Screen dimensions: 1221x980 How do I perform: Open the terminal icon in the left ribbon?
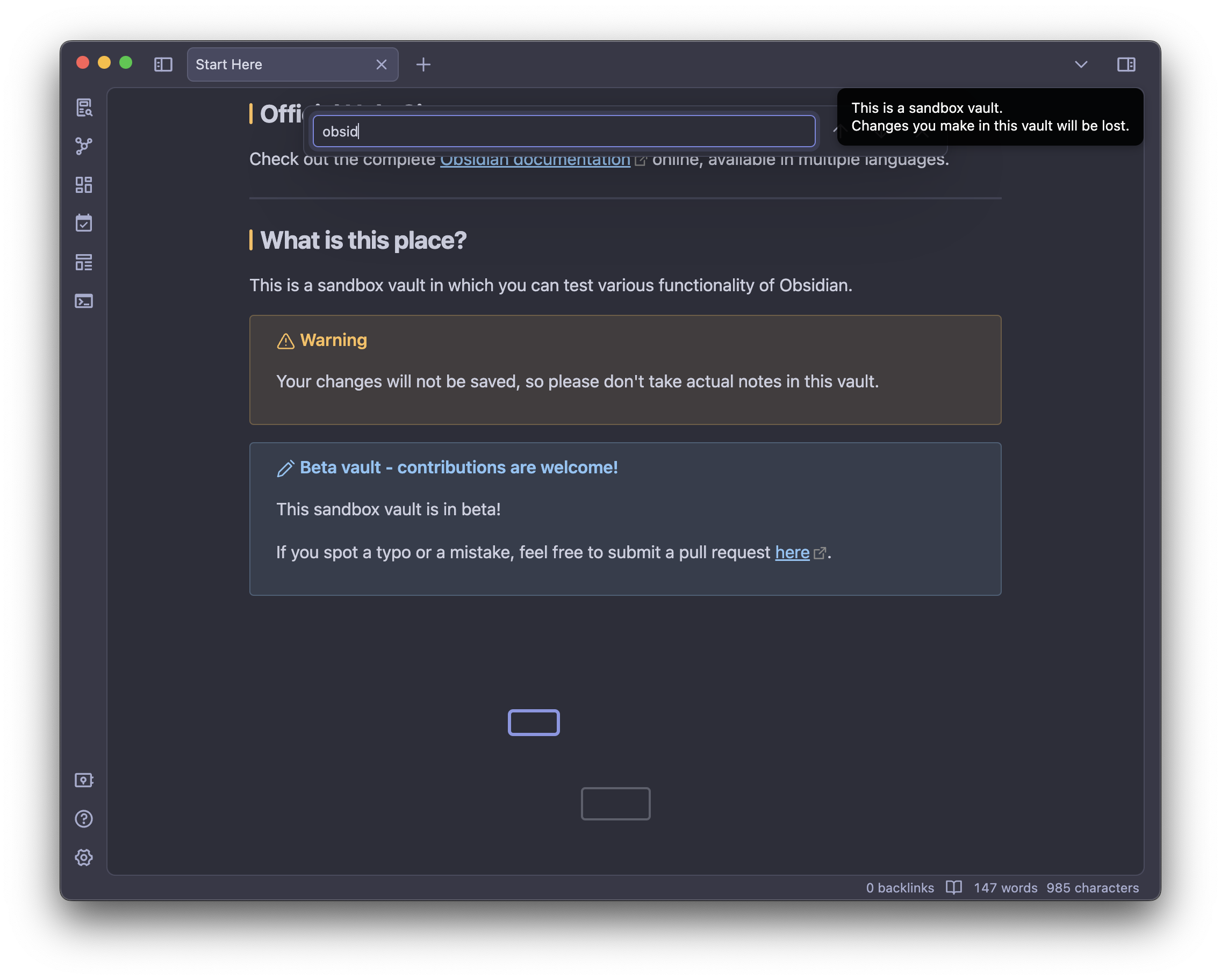tap(84, 301)
